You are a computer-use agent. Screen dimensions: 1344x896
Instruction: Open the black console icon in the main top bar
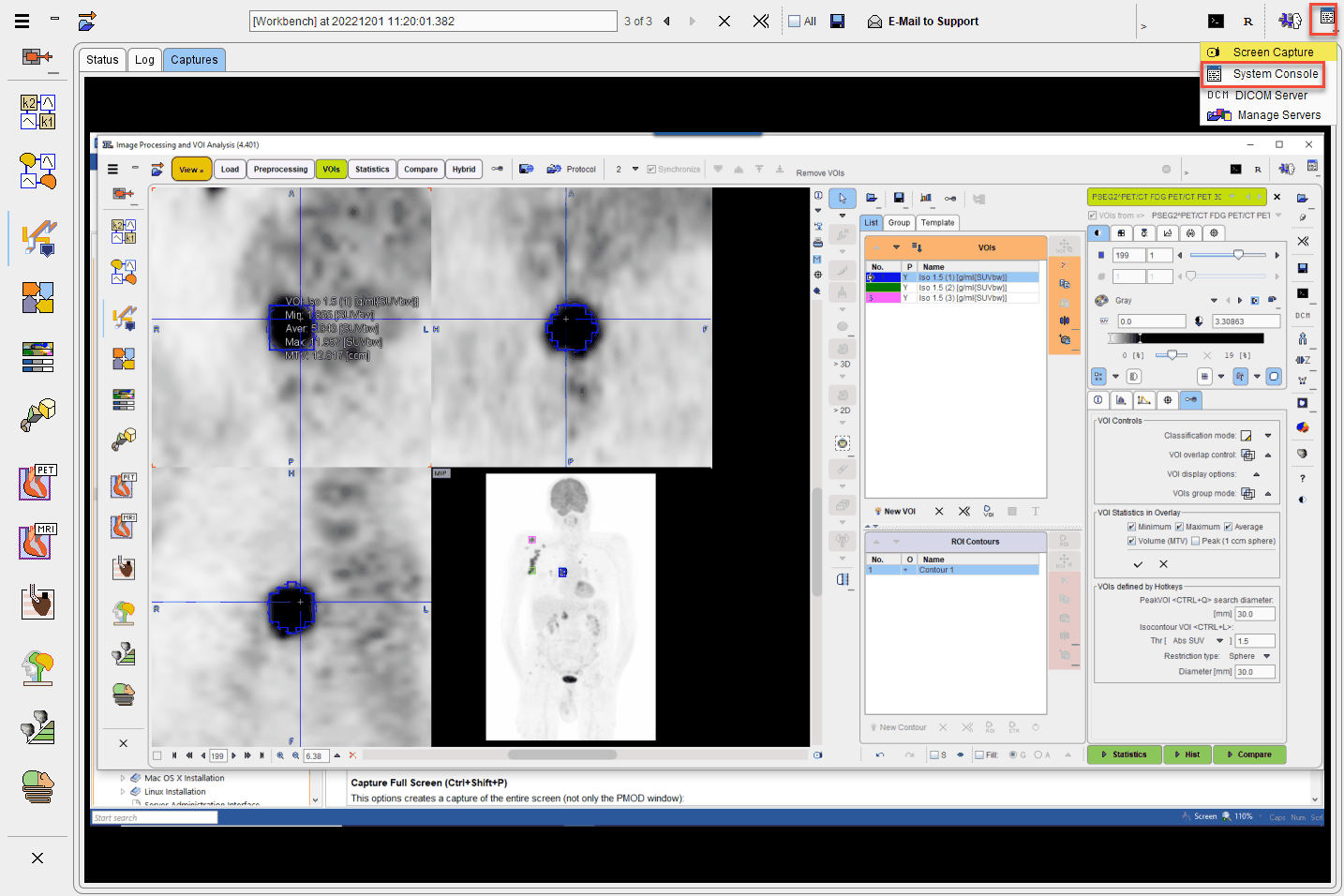[x=1216, y=21]
